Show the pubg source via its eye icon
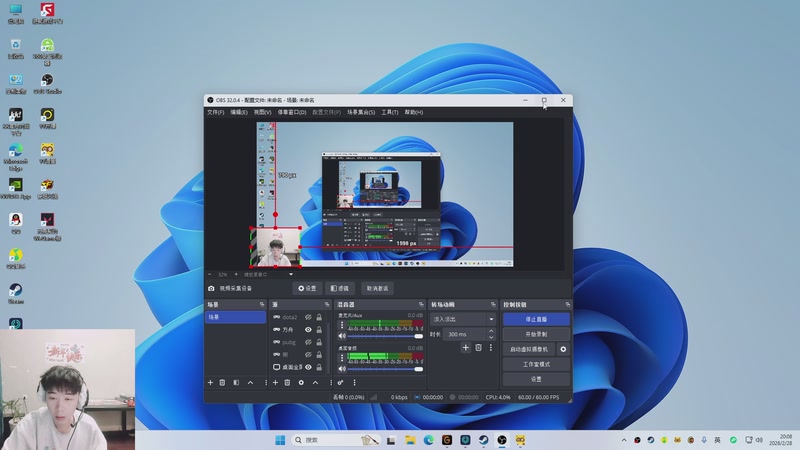 pos(308,342)
